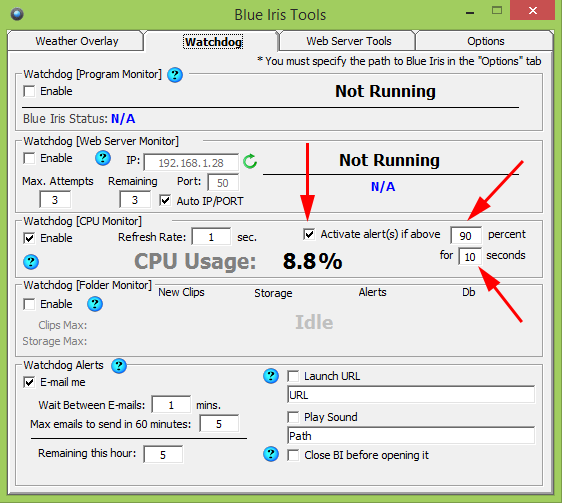Open help for CPU Monitor
Screen dimensions: 562x503
(31, 262)
